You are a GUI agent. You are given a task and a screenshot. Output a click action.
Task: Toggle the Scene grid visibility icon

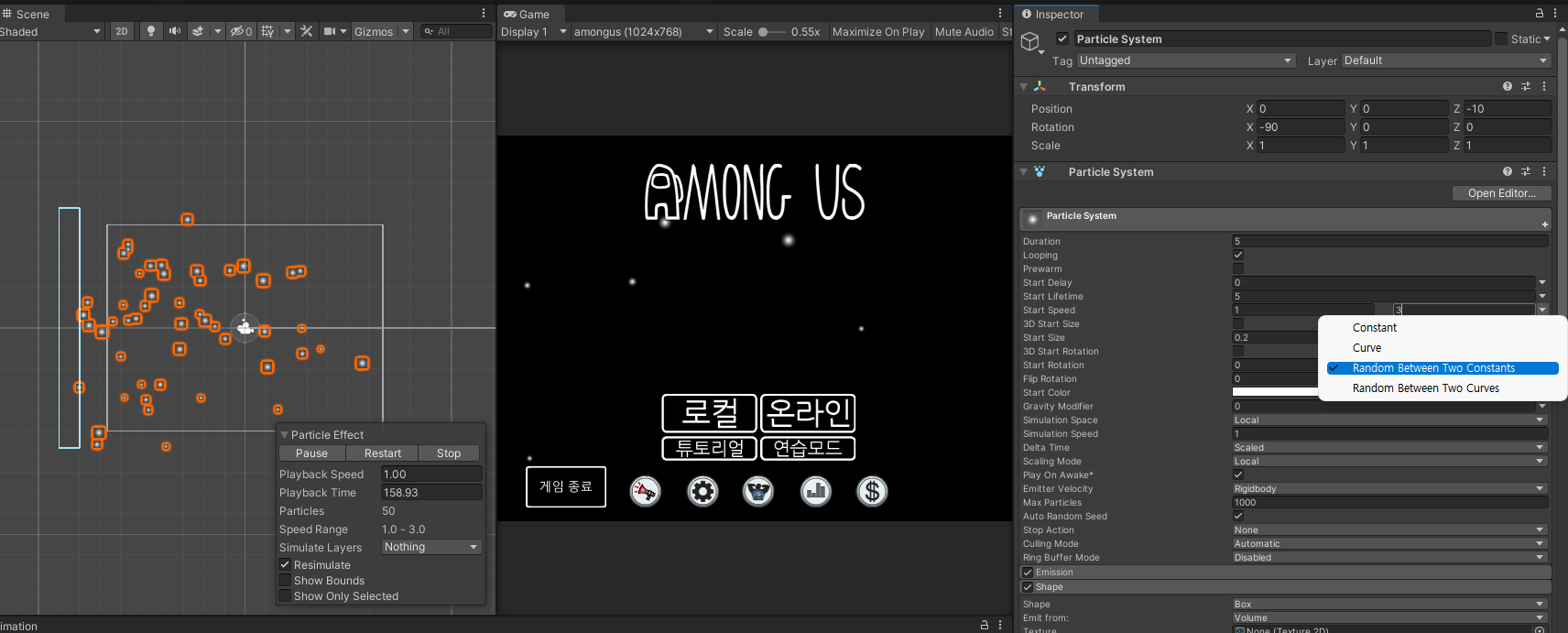pyautogui.click(x=267, y=31)
